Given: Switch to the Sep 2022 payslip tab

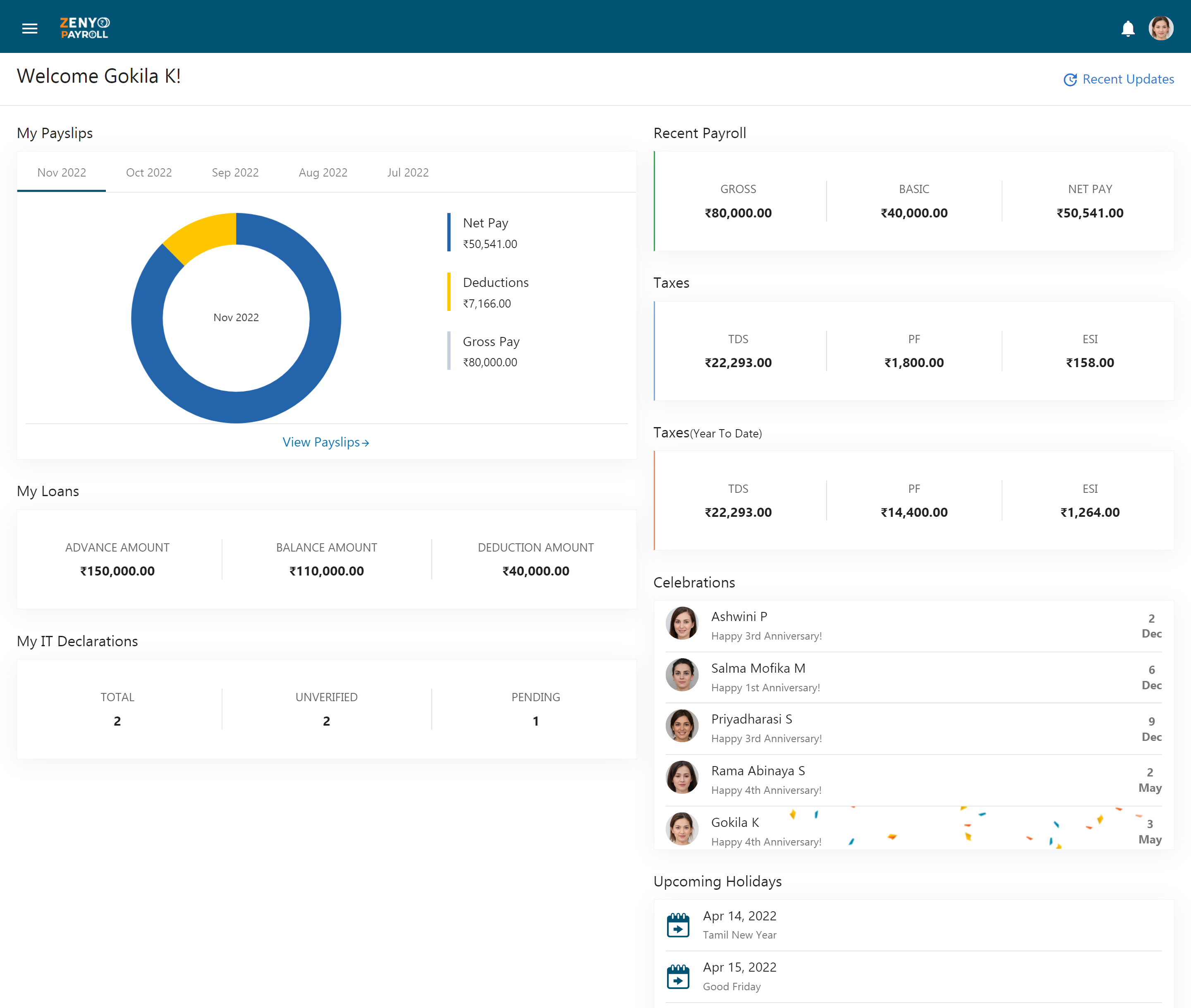Looking at the screenshot, I should point(235,172).
